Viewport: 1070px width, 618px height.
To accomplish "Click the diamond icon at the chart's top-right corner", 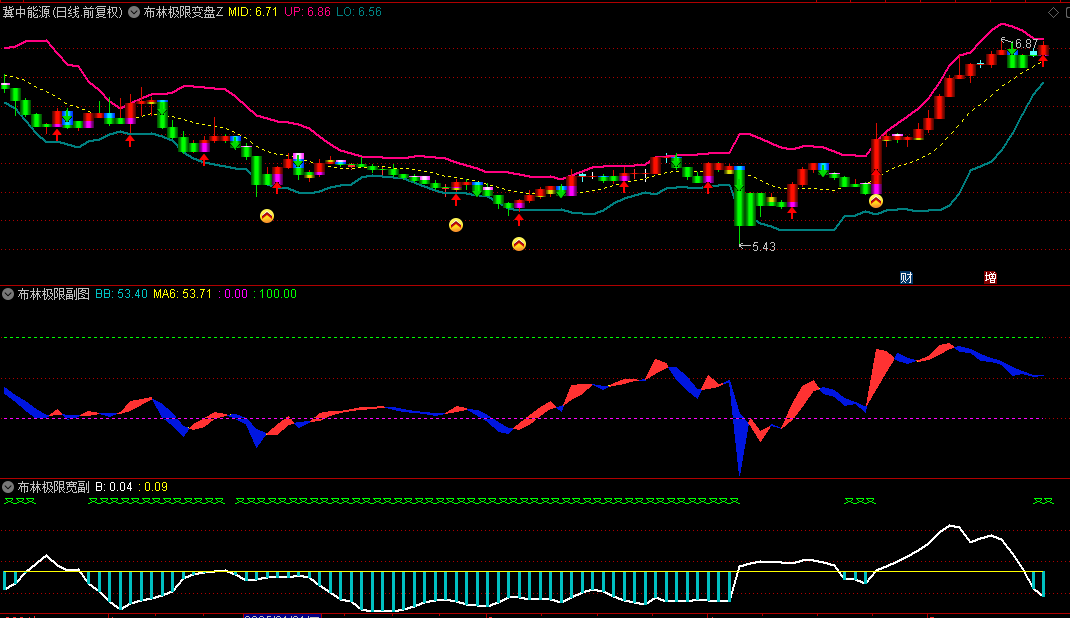I will 1053,12.
